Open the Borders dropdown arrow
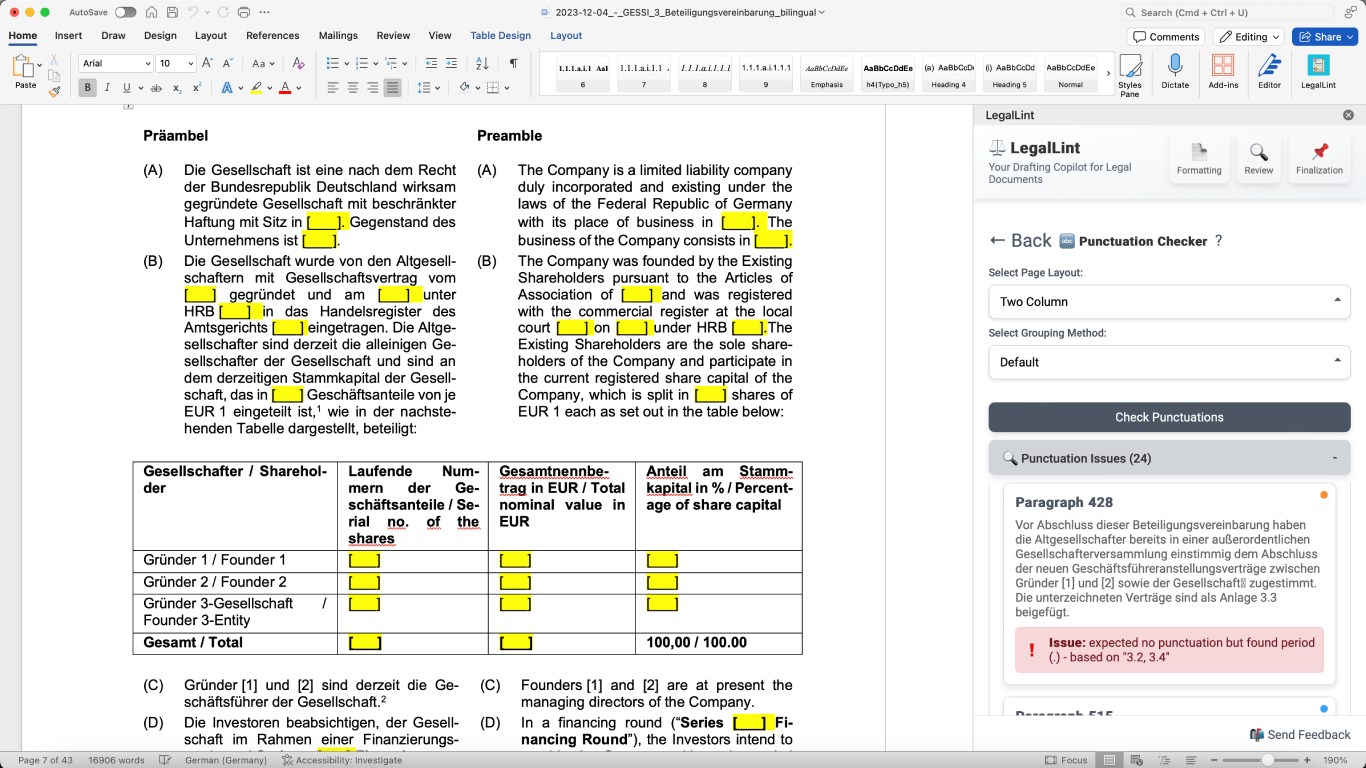Image resolution: width=1366 pixels, height=768 pixels. [x=507, y=88]
